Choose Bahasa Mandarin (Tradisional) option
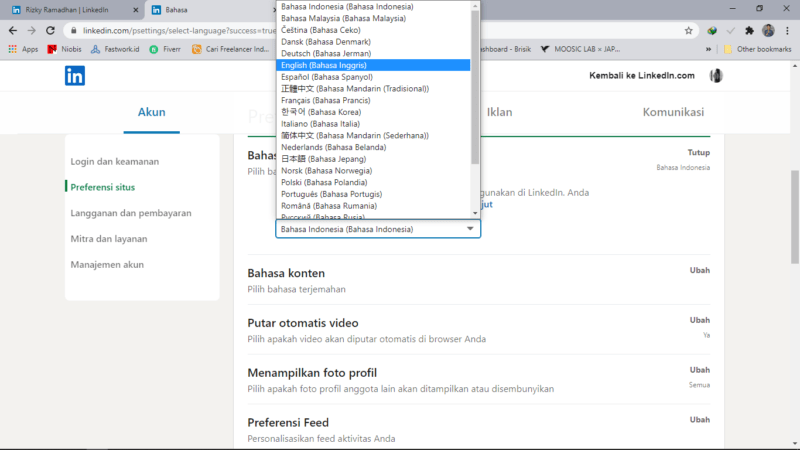This screenshot has width=800, height=450. click(373, 89)
